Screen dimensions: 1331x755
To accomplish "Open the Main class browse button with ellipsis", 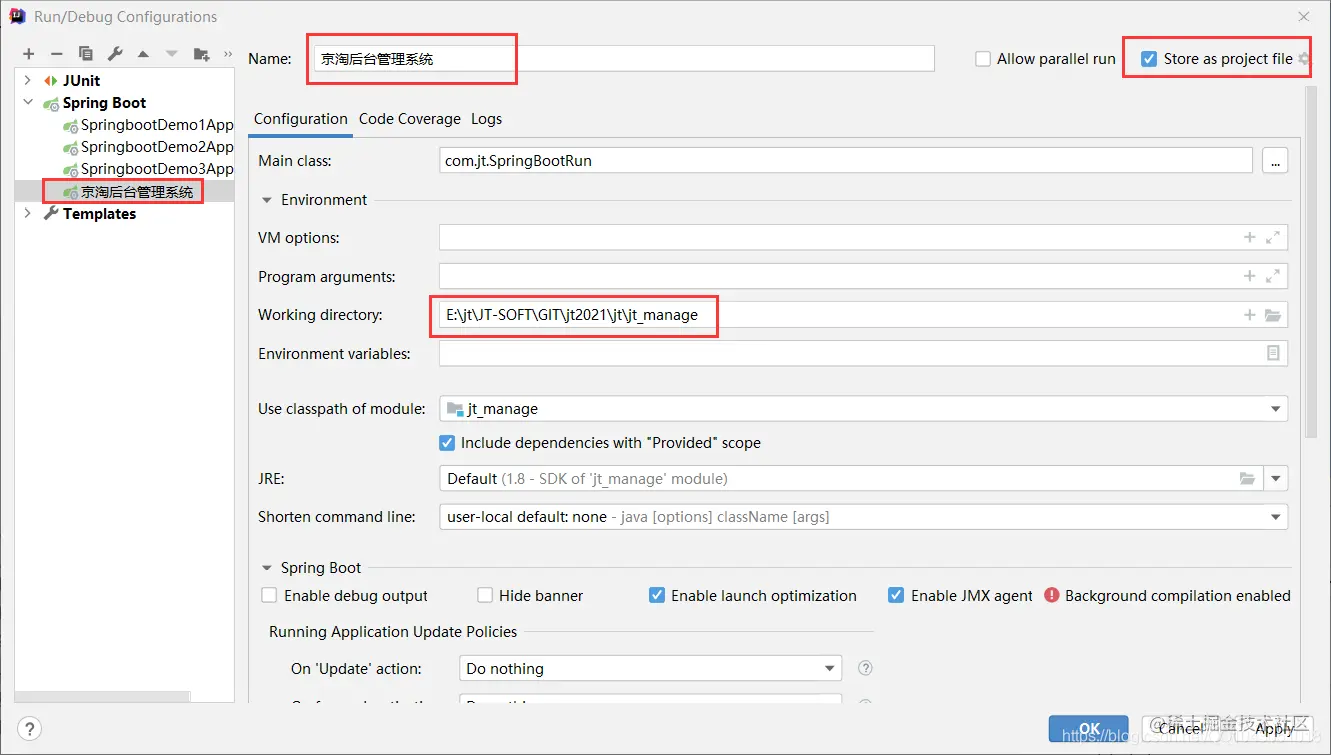I will 1275,160.
